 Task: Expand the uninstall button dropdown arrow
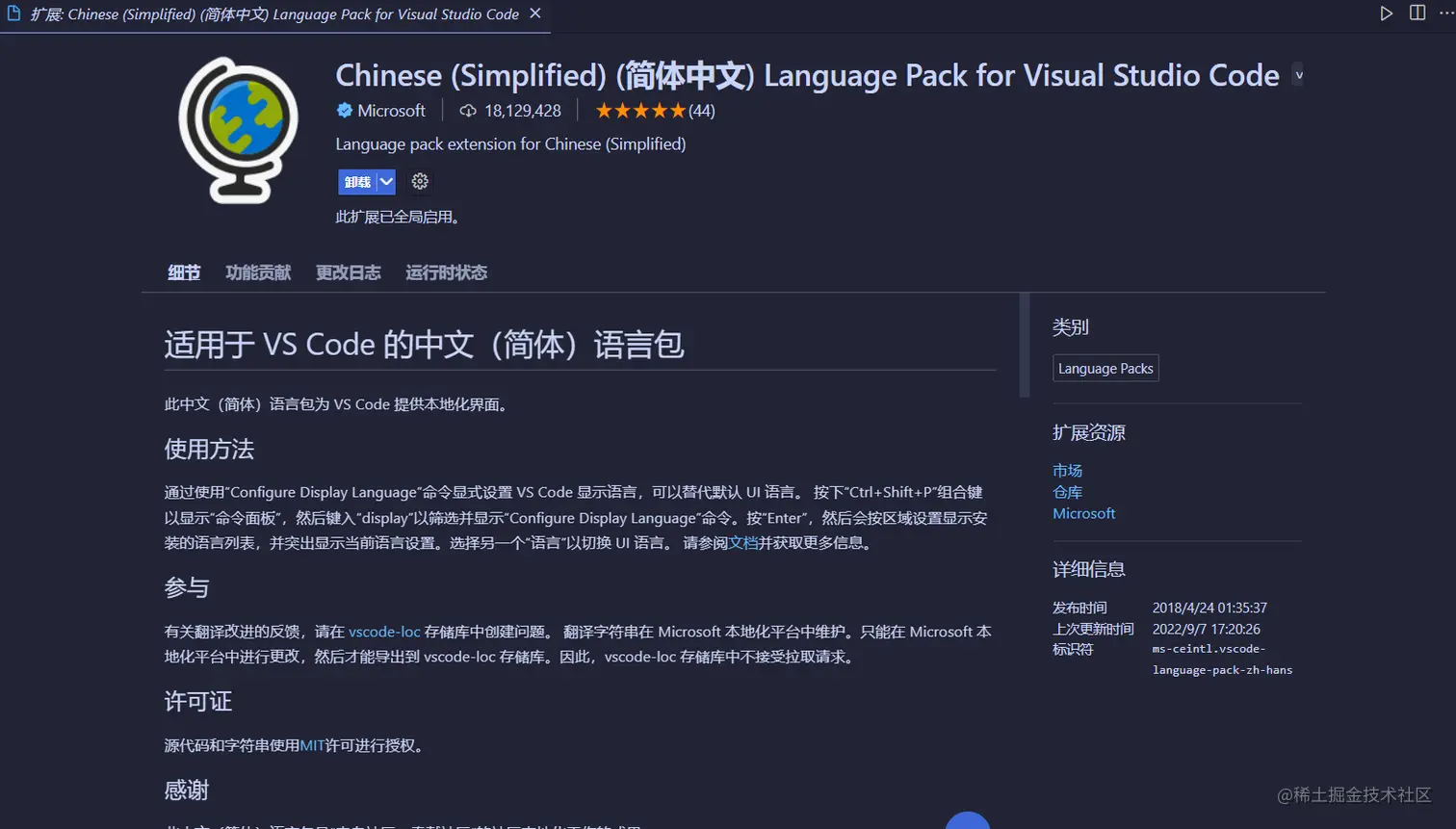386,181
